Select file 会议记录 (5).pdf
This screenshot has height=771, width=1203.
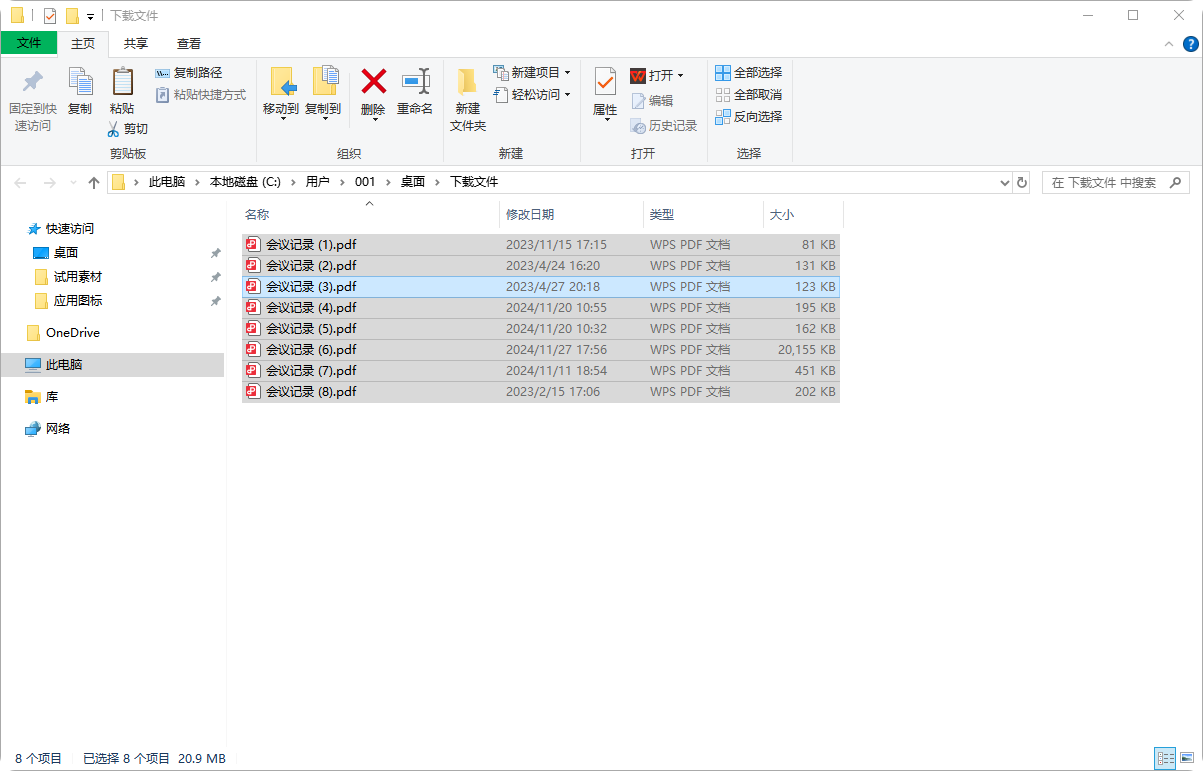(x=540, y=328)
